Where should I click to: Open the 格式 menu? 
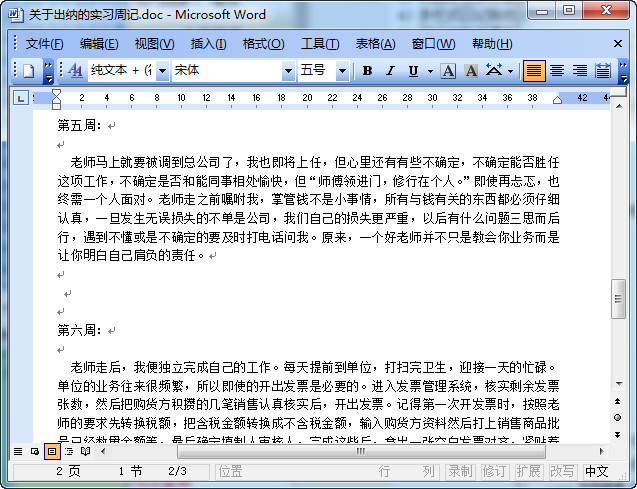click(x=263, y=44)
